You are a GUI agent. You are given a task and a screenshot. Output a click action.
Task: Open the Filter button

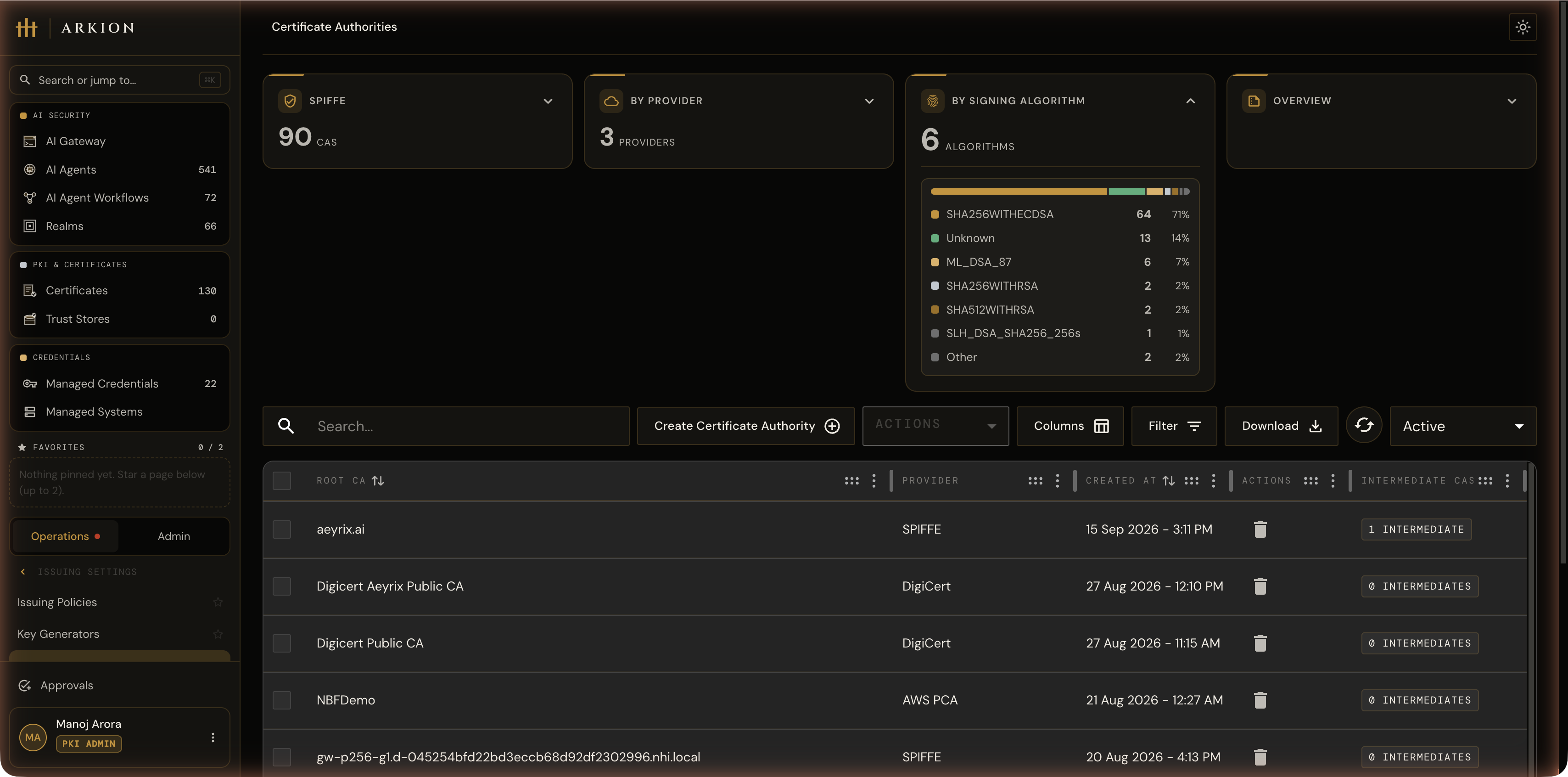pyautogui.click(x=1174, y=426)
